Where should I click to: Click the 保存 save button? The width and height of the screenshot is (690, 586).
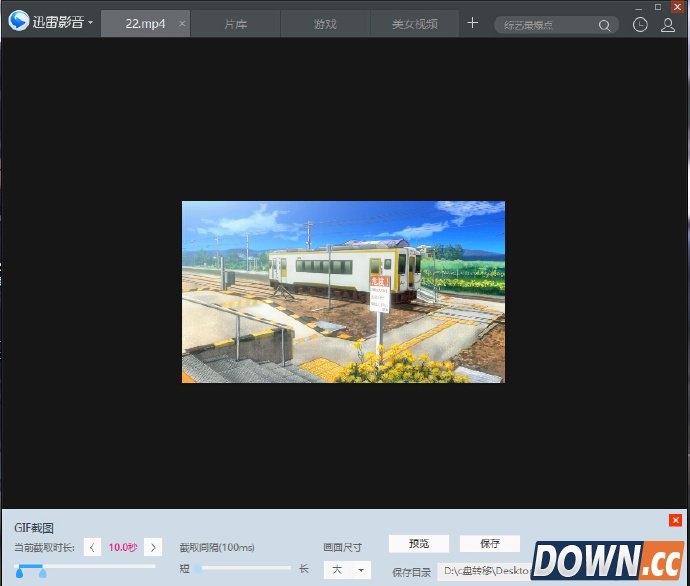pos(490,544)
